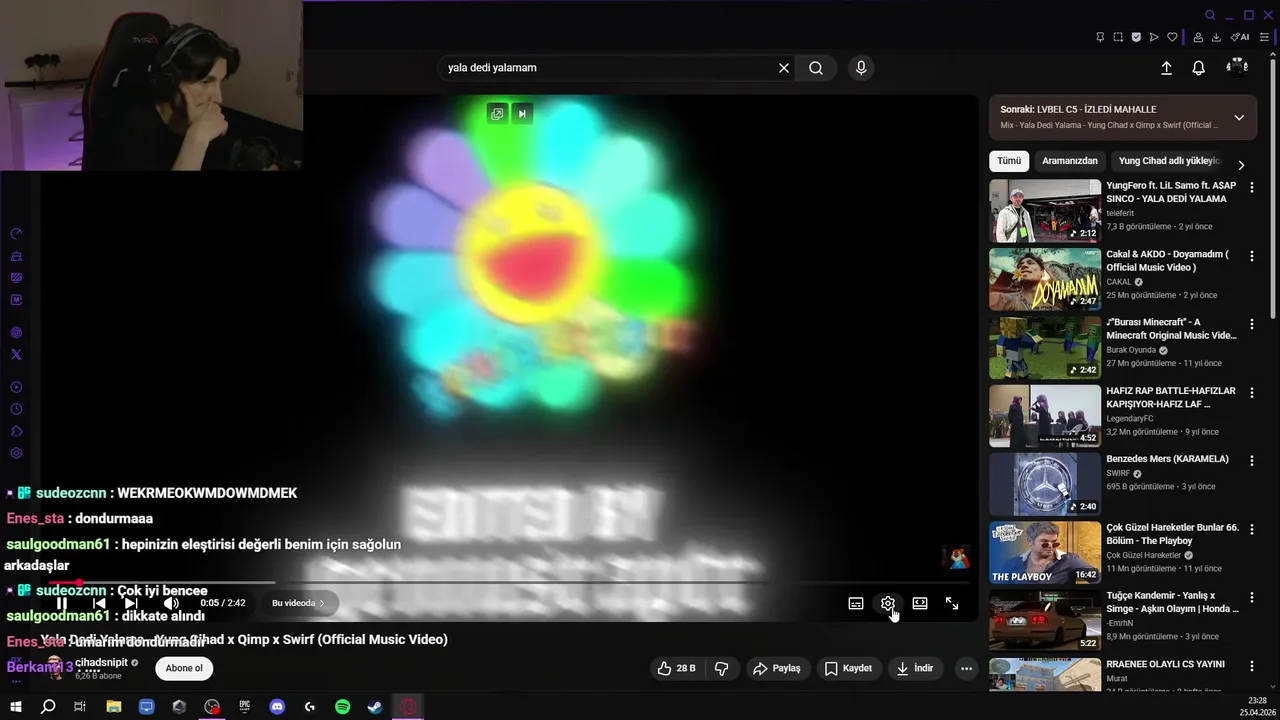Open the 'Doyamadım' video thumbnail
Viewport: 1280px width, 720px height.
tap(1045, 279)
